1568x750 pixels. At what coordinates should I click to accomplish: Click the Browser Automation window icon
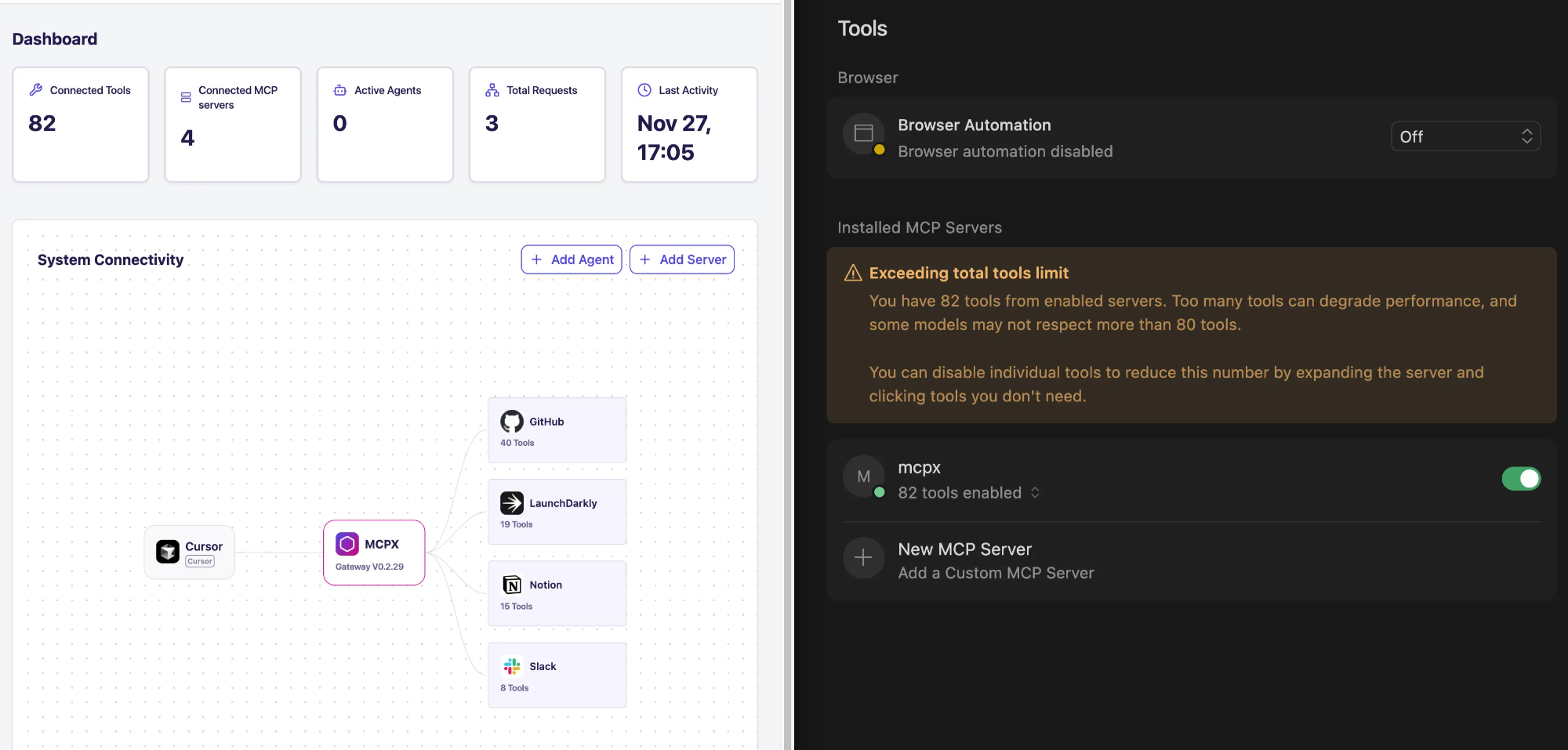(x=863, y=133)
